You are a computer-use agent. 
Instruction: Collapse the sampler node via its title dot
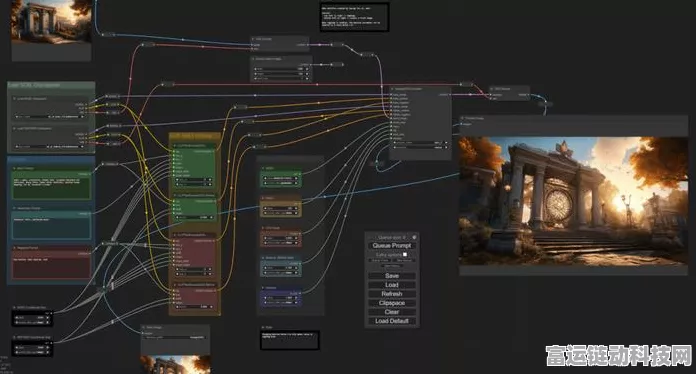pos(393,89)
